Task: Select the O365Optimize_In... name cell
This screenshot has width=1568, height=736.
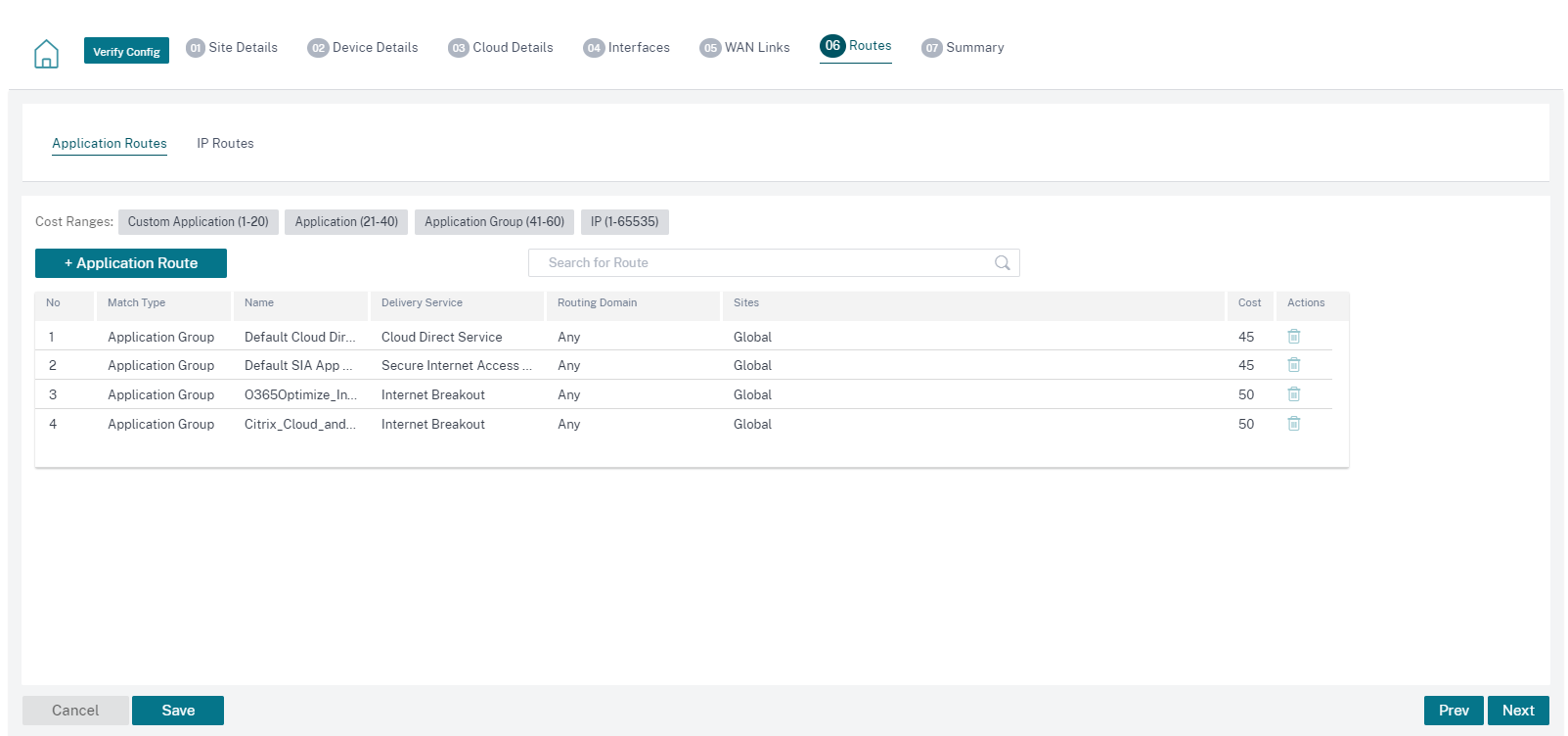Action: point(301,395)
